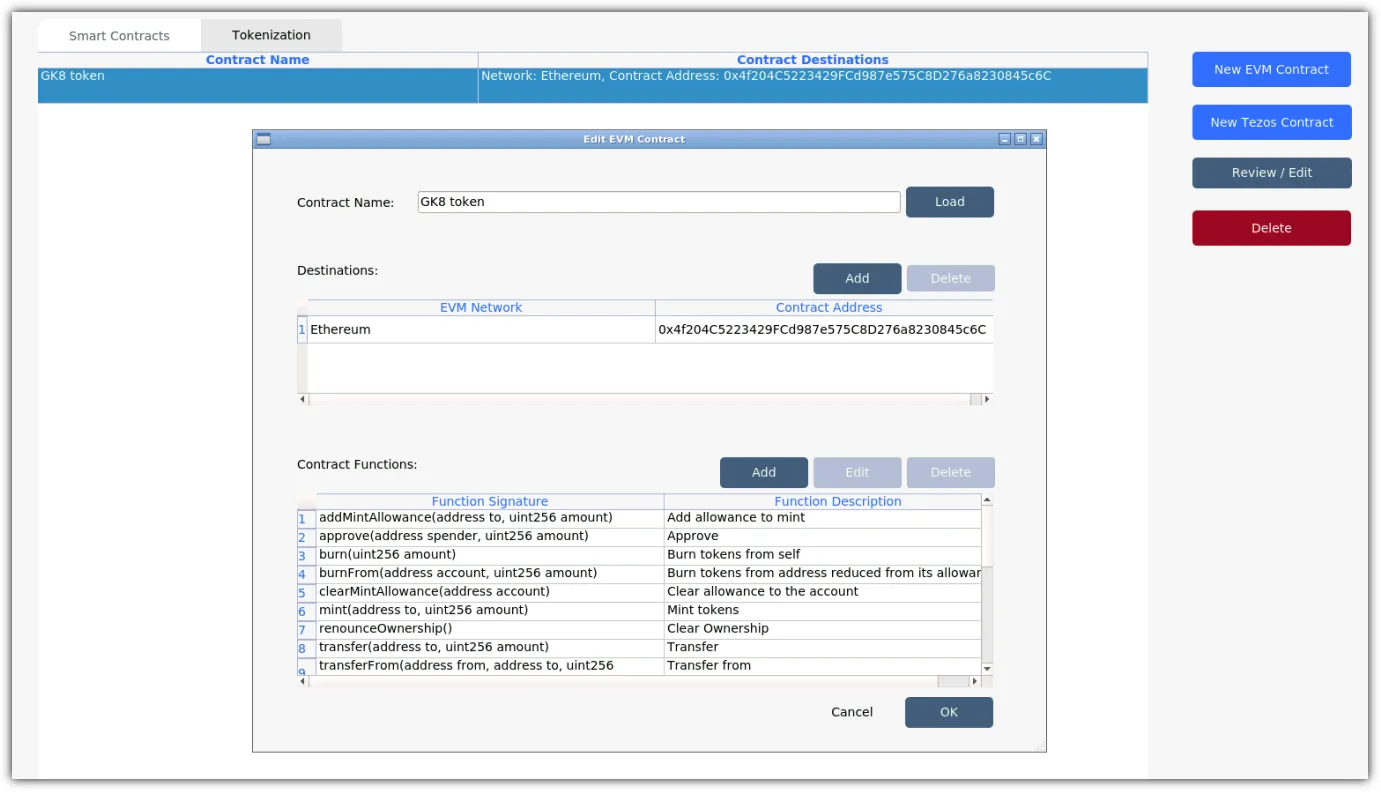Click Delete in the Destinations section

tap(950, 278)
